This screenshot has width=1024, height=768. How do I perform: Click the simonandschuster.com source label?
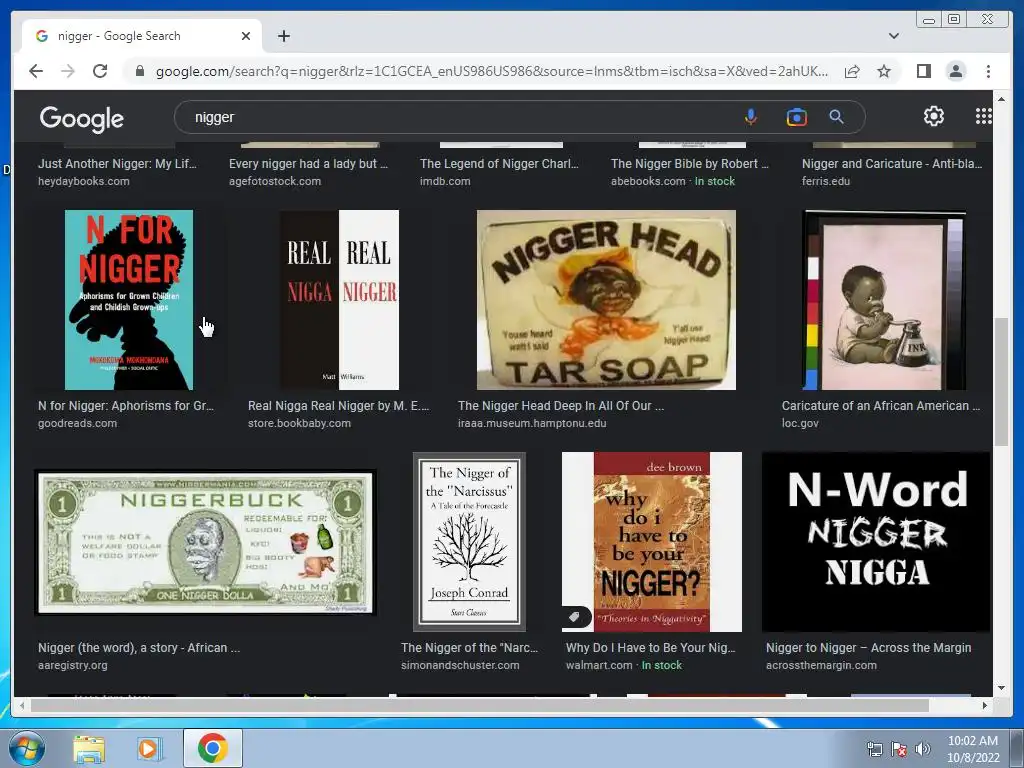(x=460, y=665)
